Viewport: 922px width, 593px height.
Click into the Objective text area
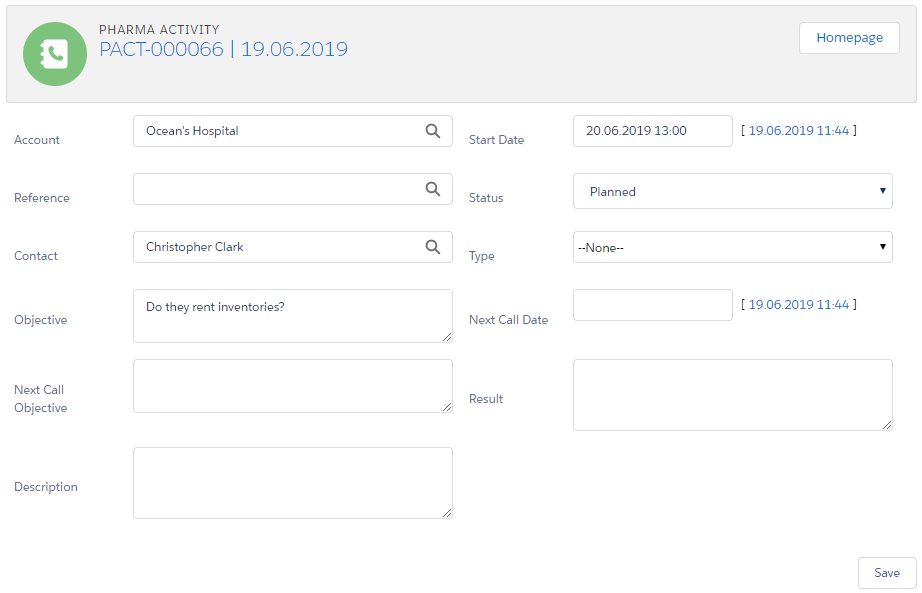292,316
